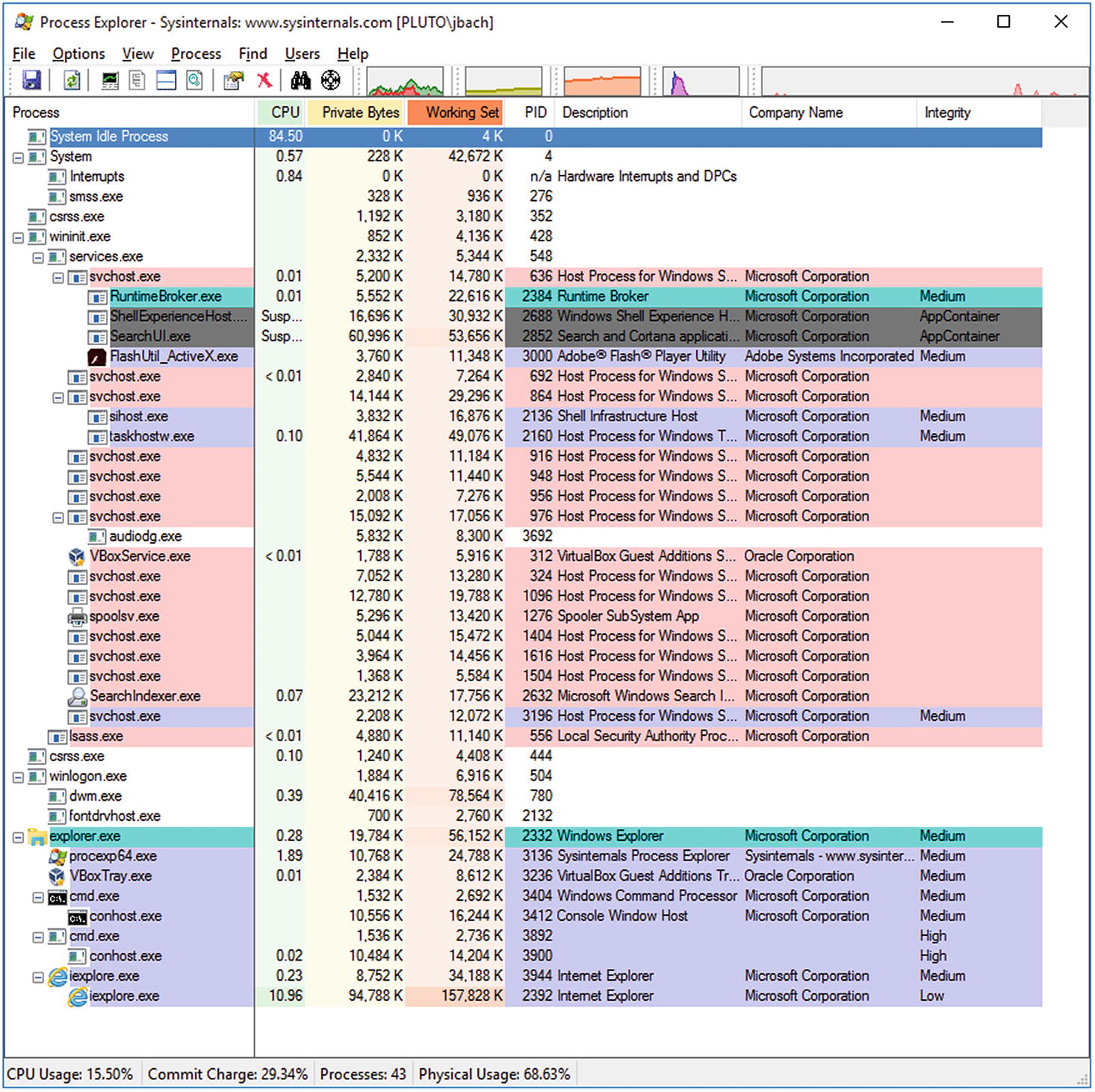The height and width of the screenshot is (1092, 1095).
Task: Click the Process Explorer title bar icon
Action: 24,22
